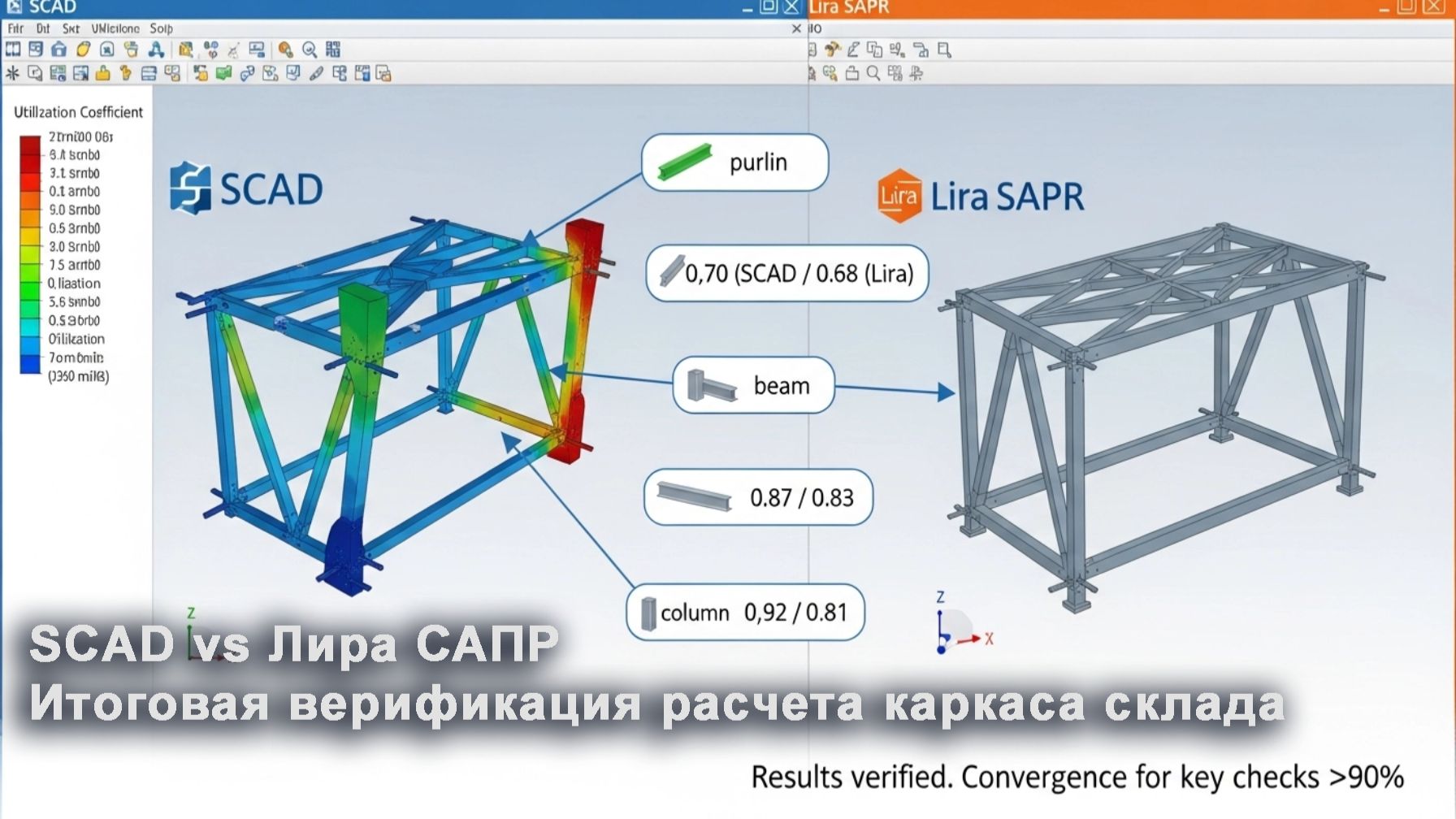Click the green table icon in SCAD's lower toolbar
This screenshot has width=1456, height=819.
coord(223,73)
